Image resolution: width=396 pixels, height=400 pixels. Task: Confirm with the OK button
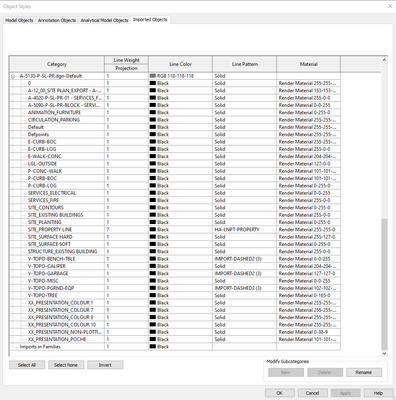[x=280, y=393]
